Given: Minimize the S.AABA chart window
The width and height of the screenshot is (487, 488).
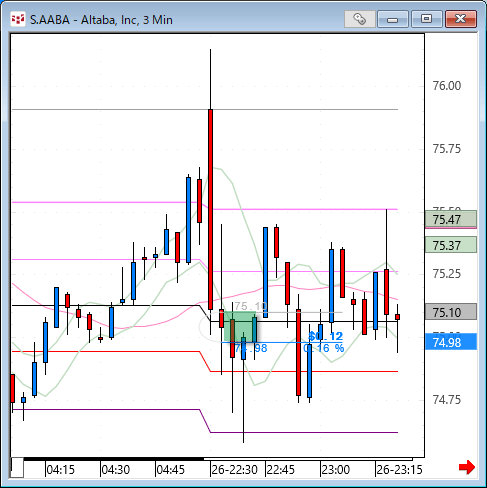Looking at the screenshot, I should pos(393,19).
